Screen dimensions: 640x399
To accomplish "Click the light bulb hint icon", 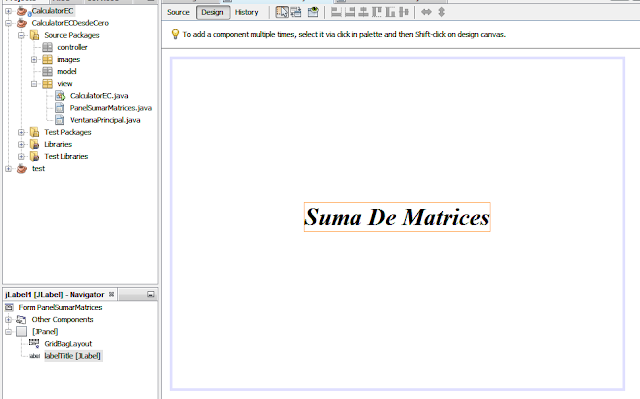I will click(175, 34).
